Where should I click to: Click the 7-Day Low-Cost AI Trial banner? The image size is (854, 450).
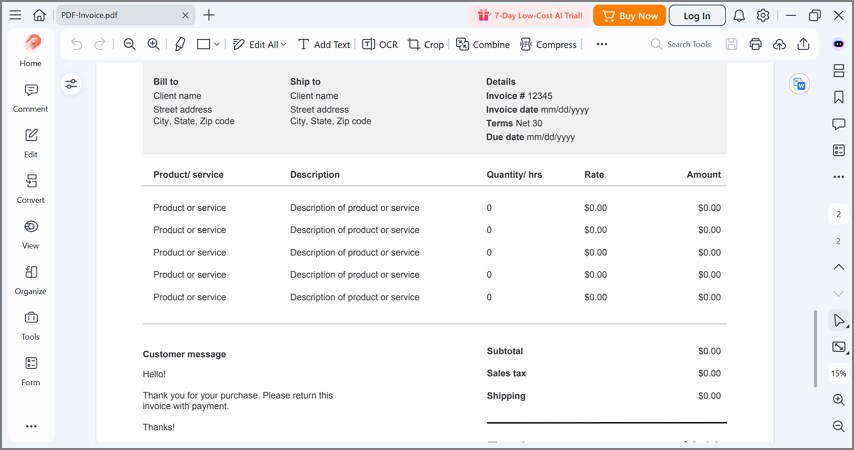point(530,16)
